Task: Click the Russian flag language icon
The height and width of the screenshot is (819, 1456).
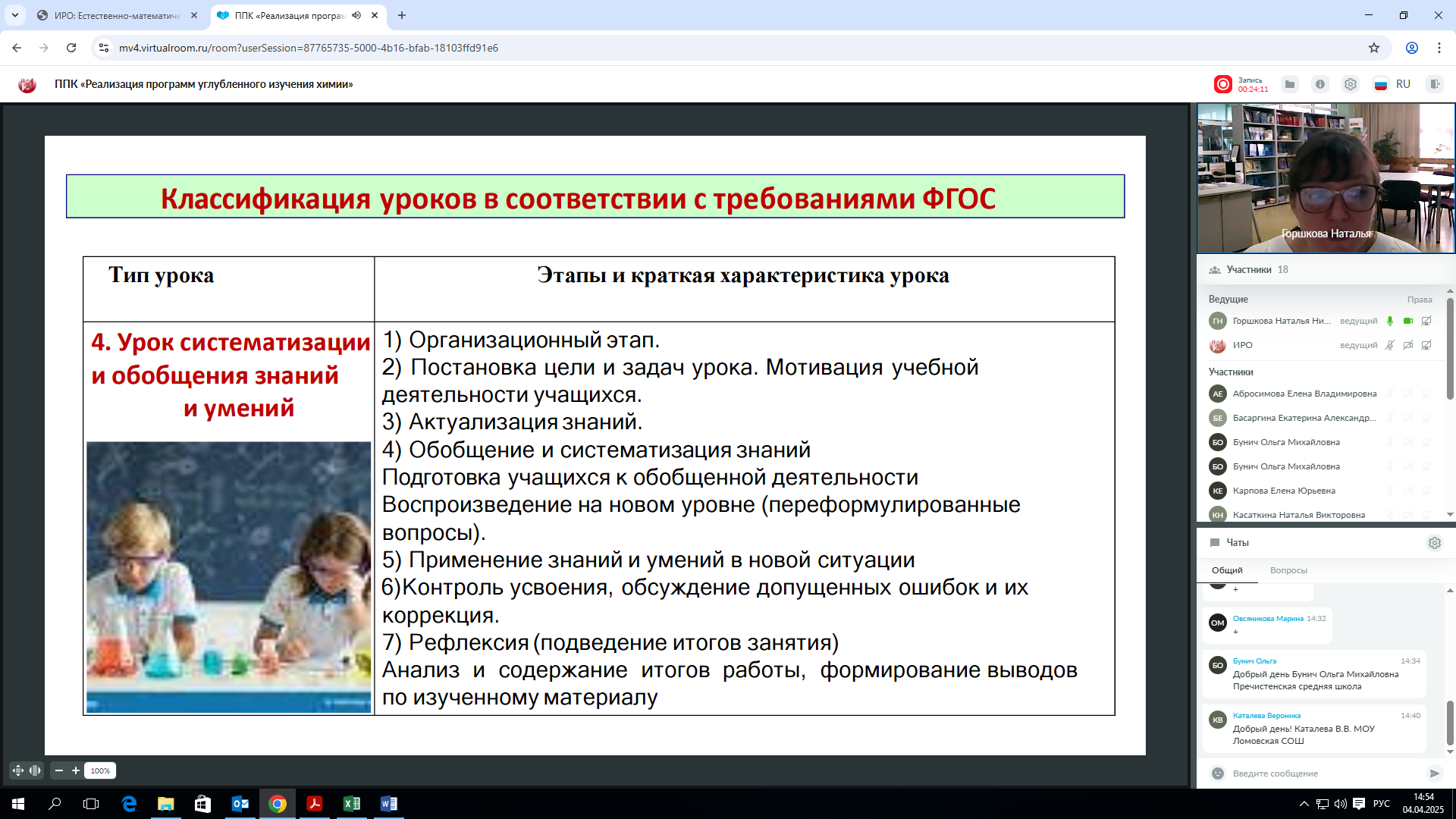Action: coord(1381,84)
